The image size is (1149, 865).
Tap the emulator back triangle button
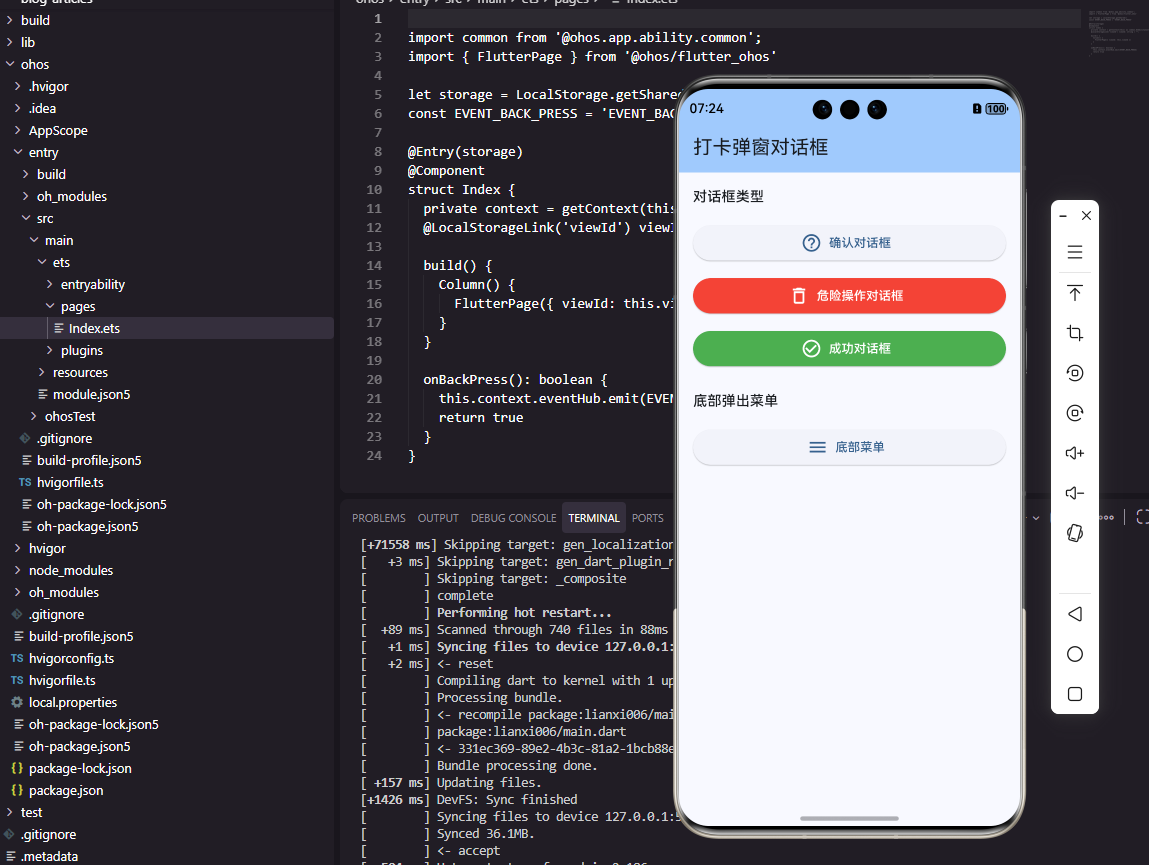(x=1074, y=614)
